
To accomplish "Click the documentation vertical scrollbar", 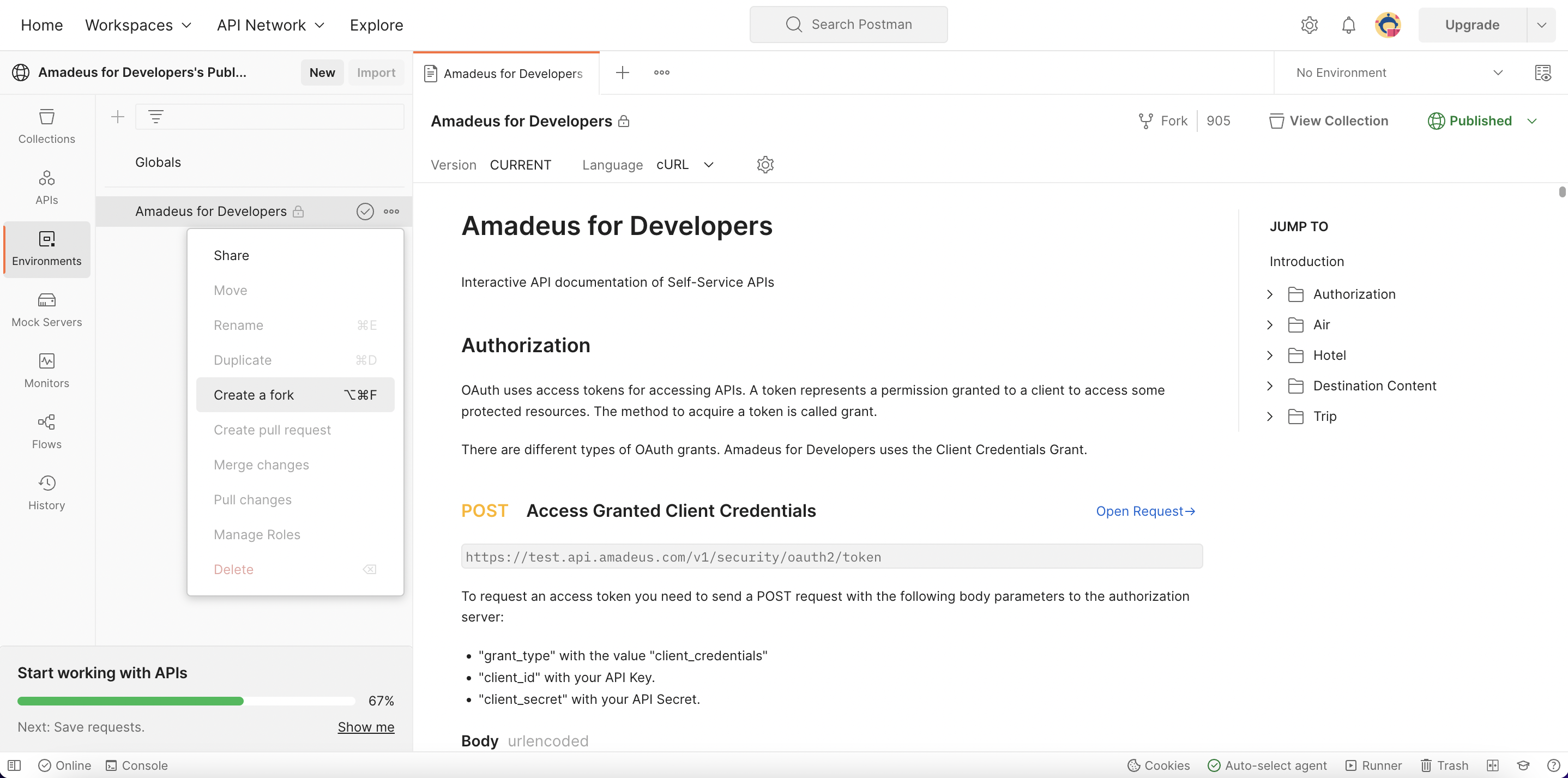I will [1562, 192].
